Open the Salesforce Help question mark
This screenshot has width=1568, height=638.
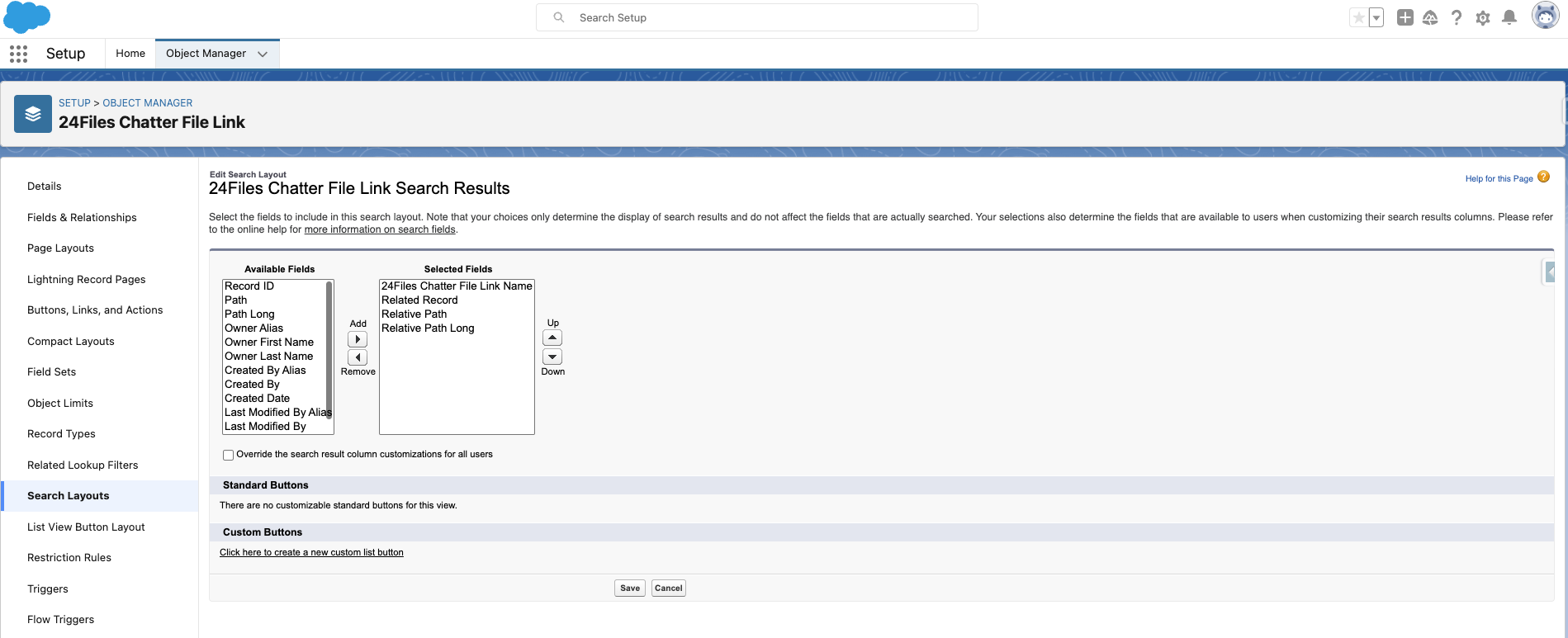(1457, 17)
